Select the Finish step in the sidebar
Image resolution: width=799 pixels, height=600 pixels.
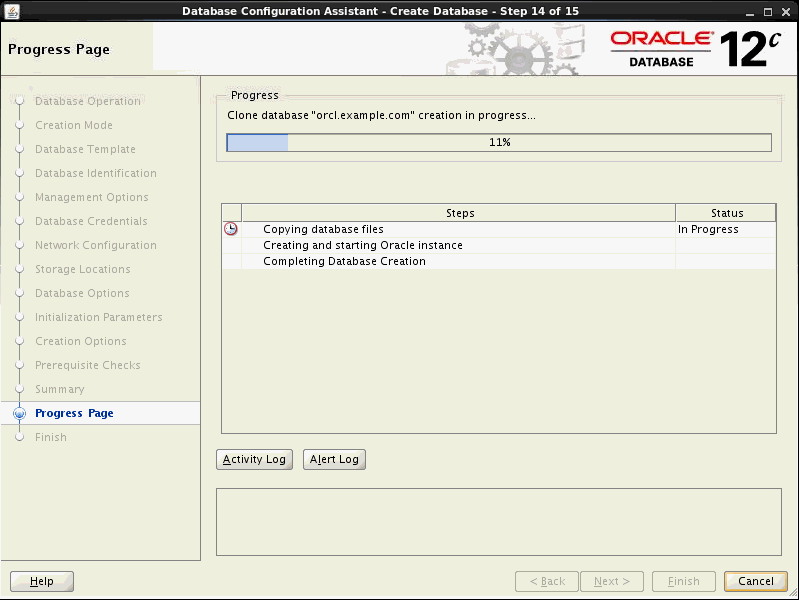[x=50, y=437]
